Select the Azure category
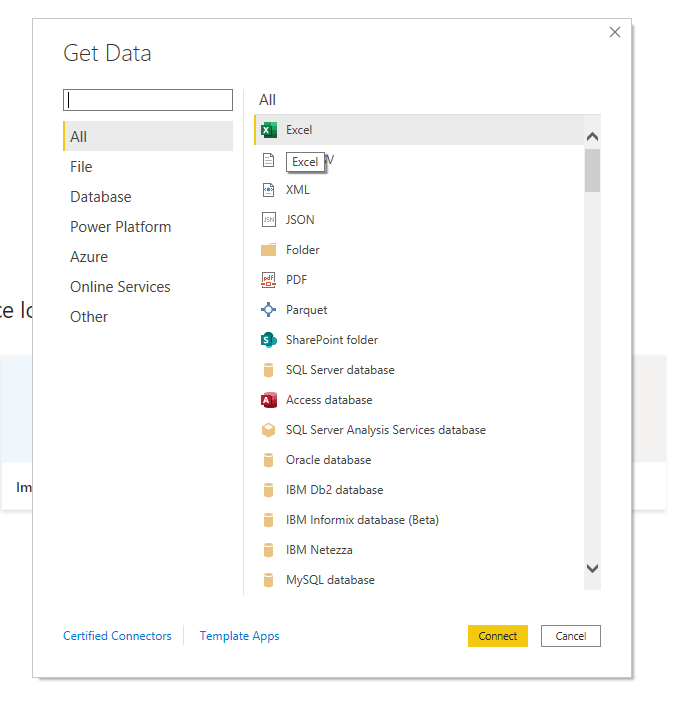The width and height of the screenshot is (674, 709). (x=148, y=256)
